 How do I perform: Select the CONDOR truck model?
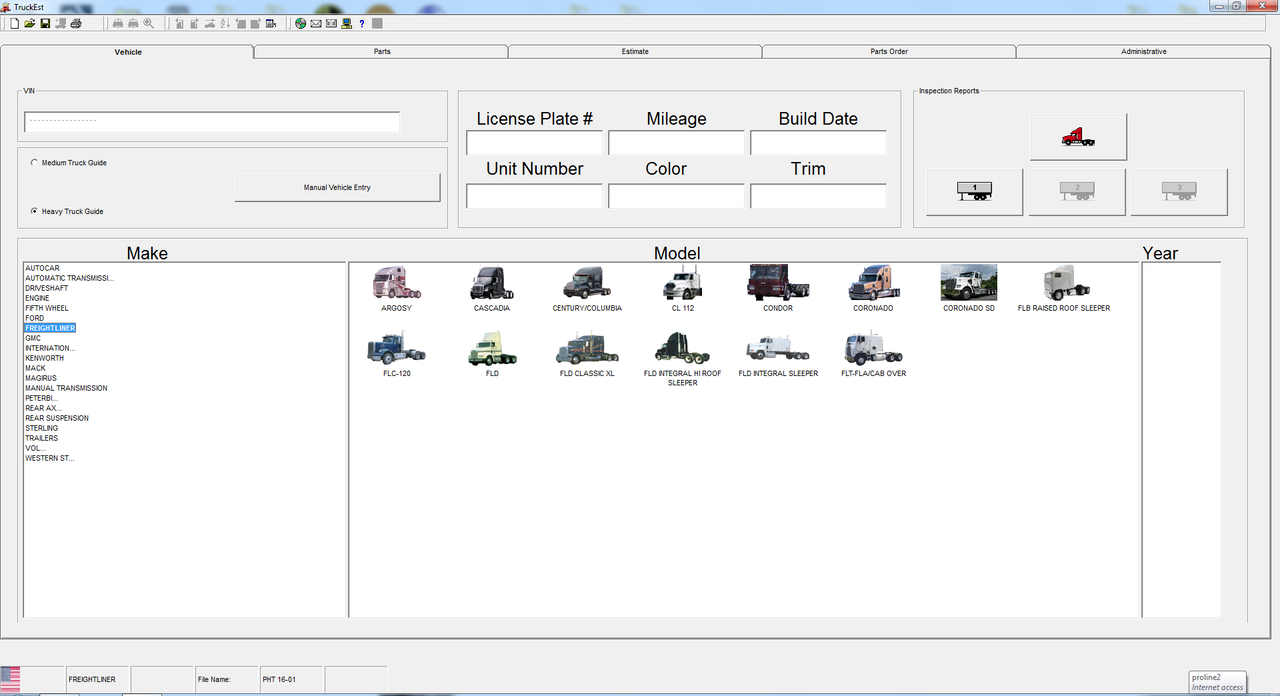click(778, 289)
